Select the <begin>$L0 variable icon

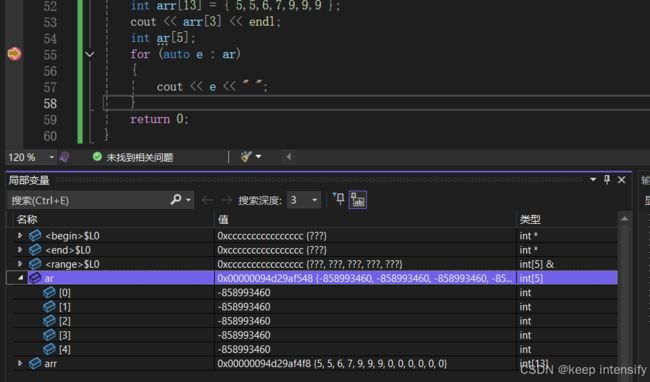(x=35, y=235)
